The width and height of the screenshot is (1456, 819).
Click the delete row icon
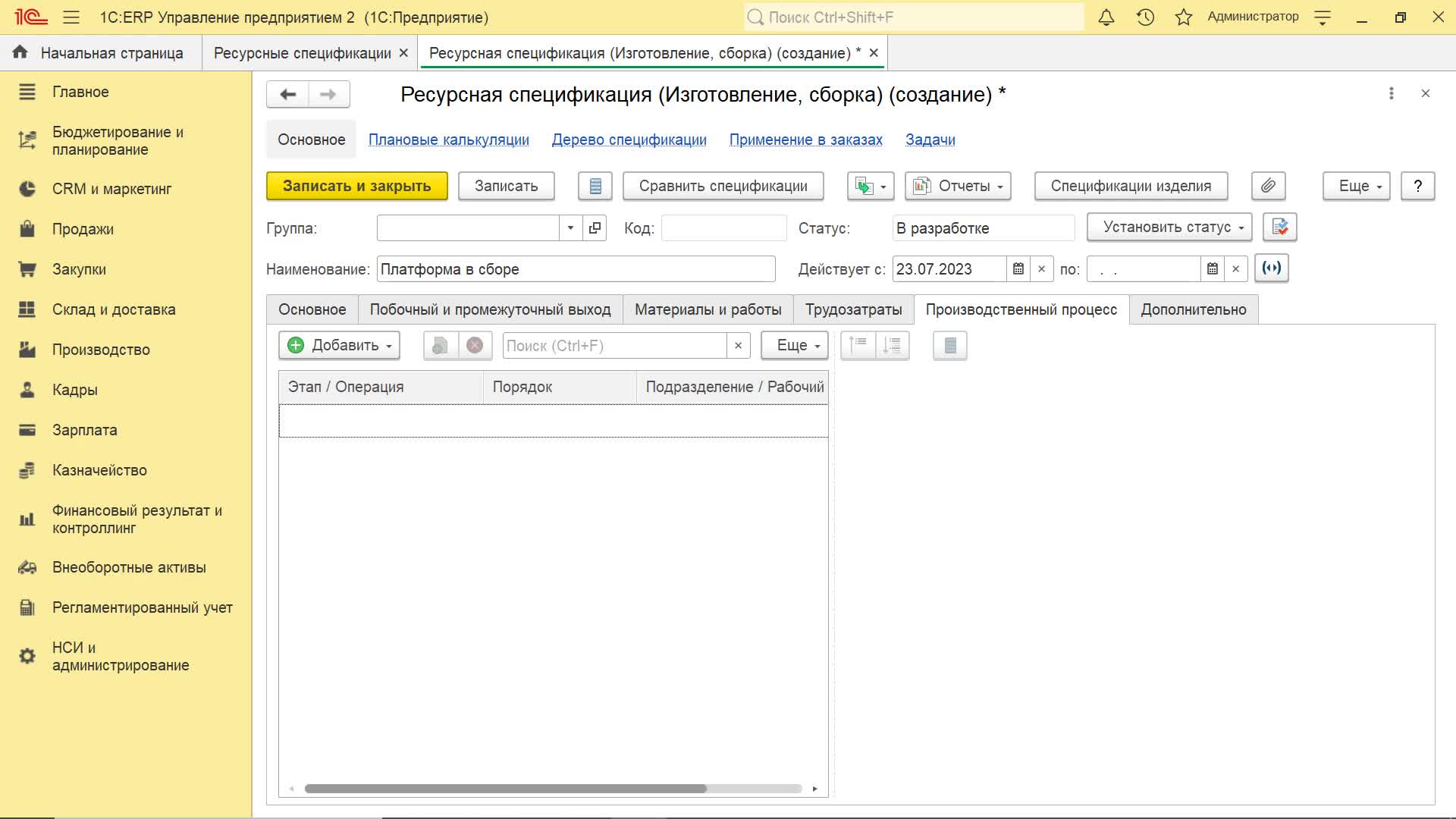pyautogui.click(x=475, y=346)
